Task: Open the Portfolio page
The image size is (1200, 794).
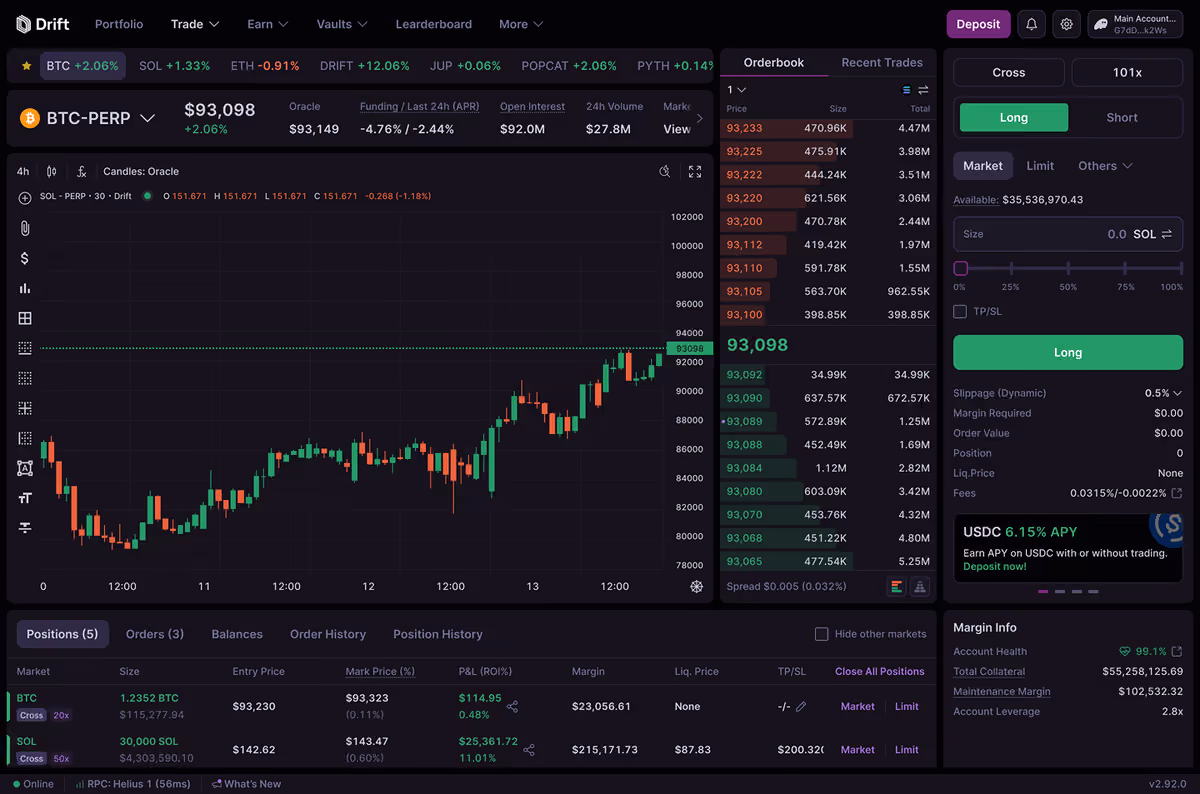Action: point(119,24)
